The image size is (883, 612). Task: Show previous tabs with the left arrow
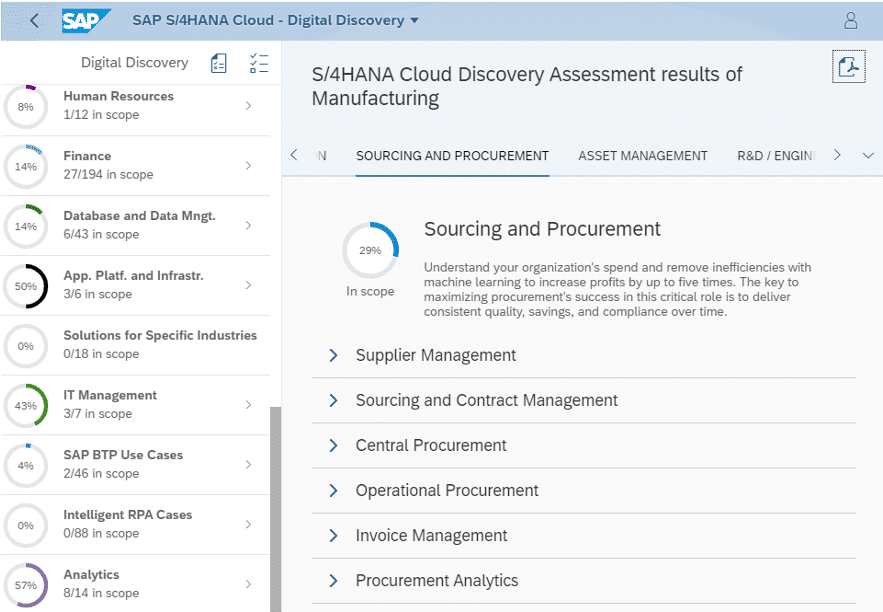tap(294, 155)
